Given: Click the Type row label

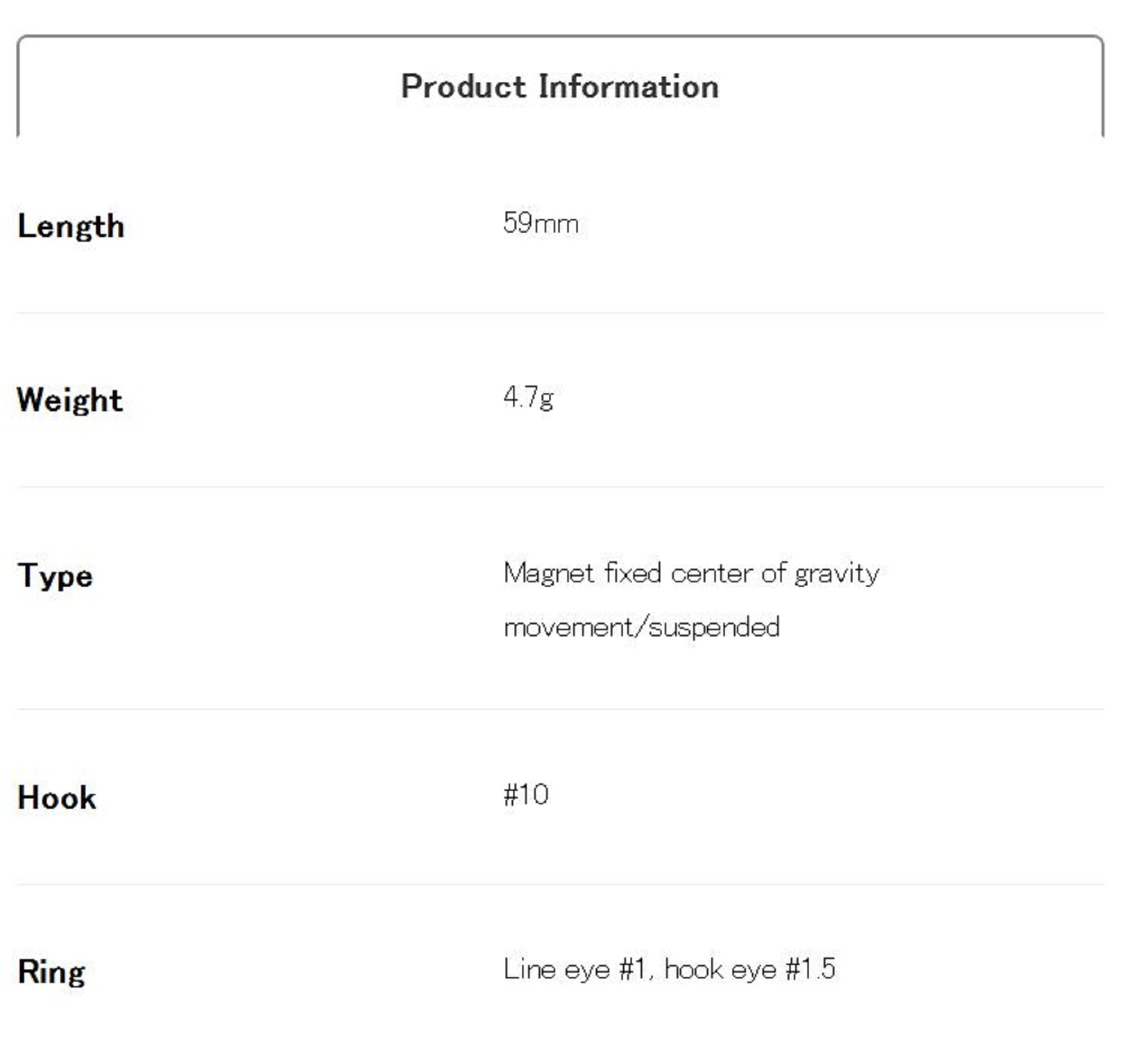Looking at the screenshot, I should click(55, 575).
